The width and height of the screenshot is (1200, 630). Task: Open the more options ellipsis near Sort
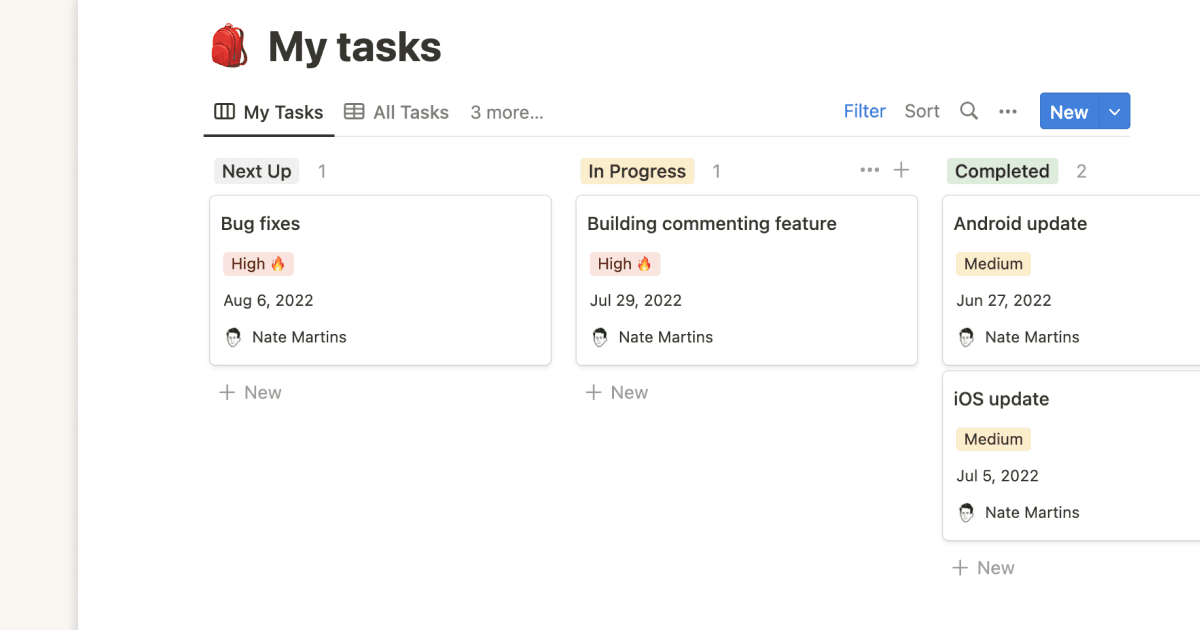(x=1007, y=111)
